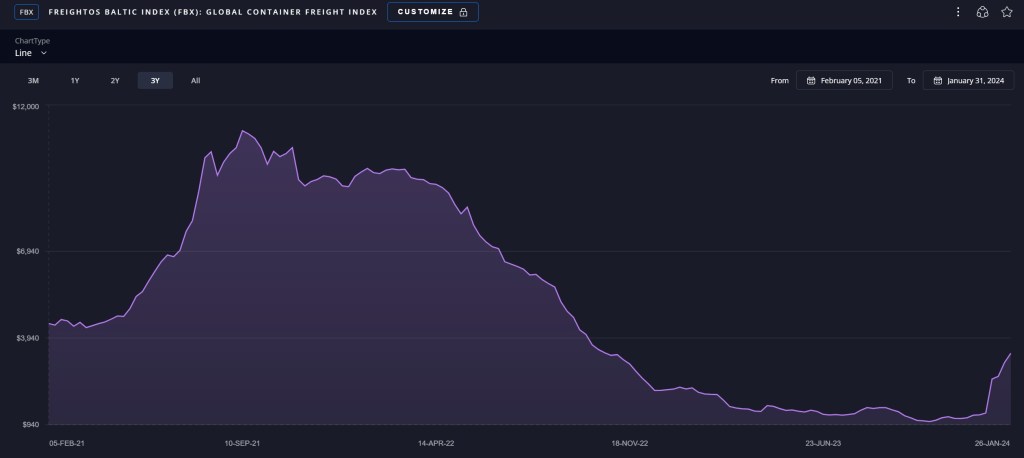The width and height of the screenshot is (1024, 458).
Task: Show the All time range
Action: pyautogui.click(x=195, y=80)
